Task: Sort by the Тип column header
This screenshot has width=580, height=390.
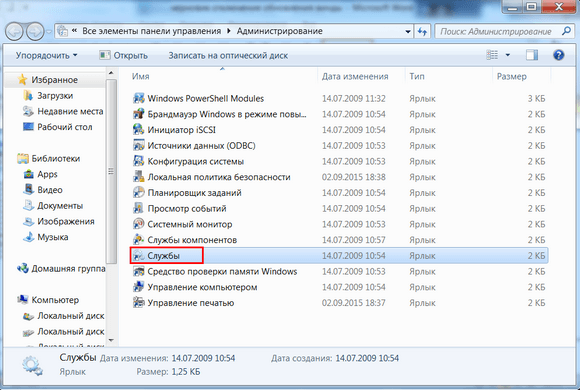Action: pos(417,76)
